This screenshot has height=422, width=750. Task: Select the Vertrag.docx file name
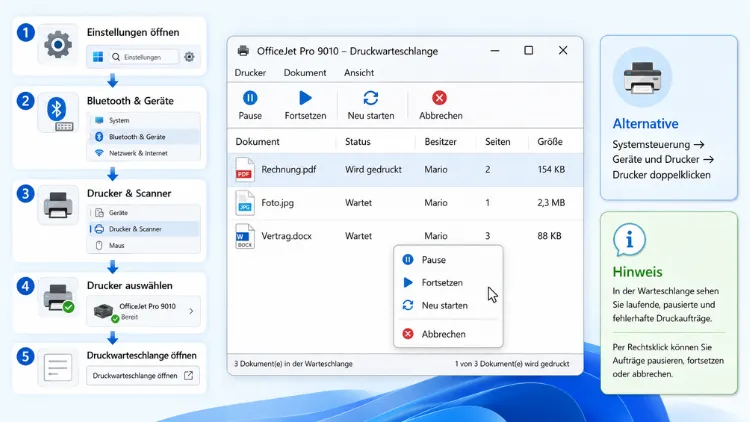(x=286, y=236)
